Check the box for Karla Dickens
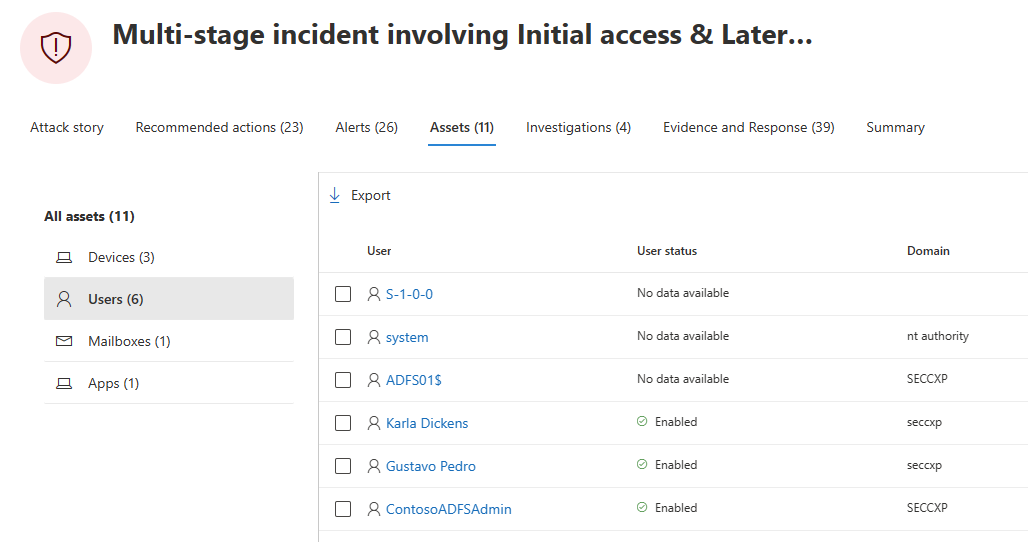Viewport: 1028px width, 542px height. (x=343, y=423)
